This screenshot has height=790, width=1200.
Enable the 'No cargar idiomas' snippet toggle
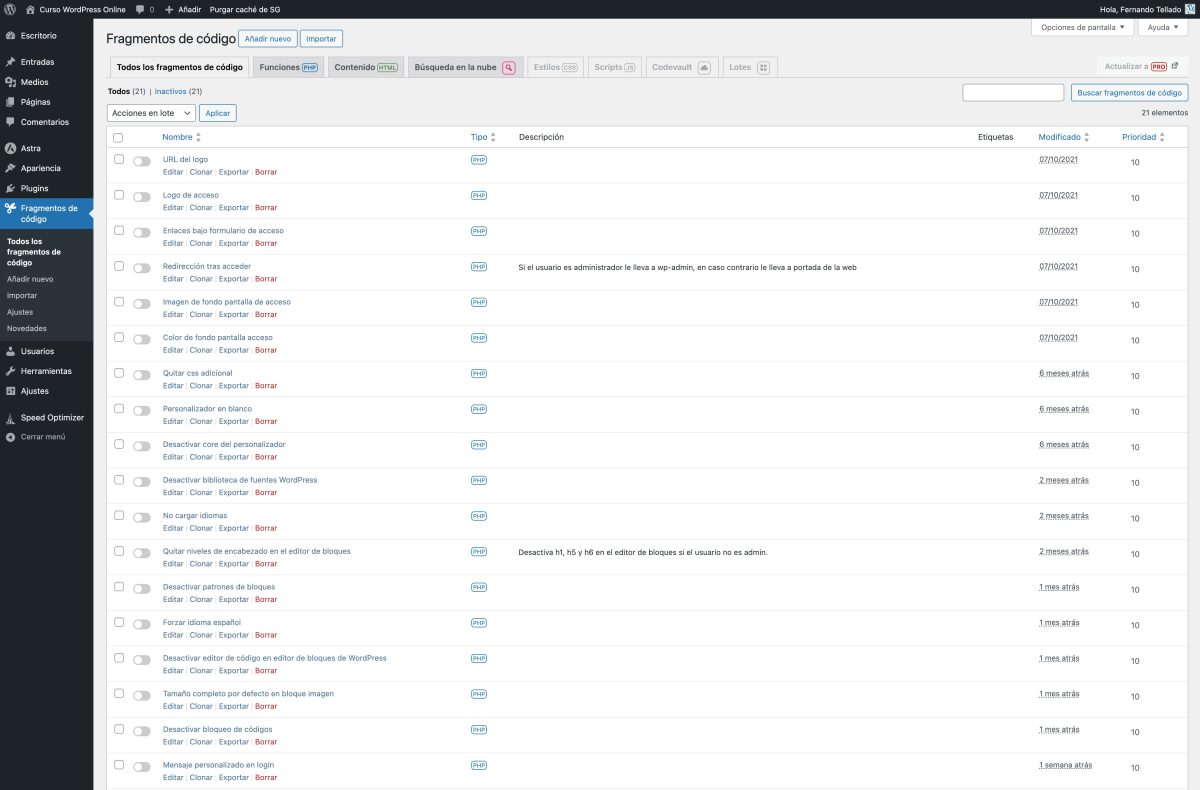tap(142, 518)
